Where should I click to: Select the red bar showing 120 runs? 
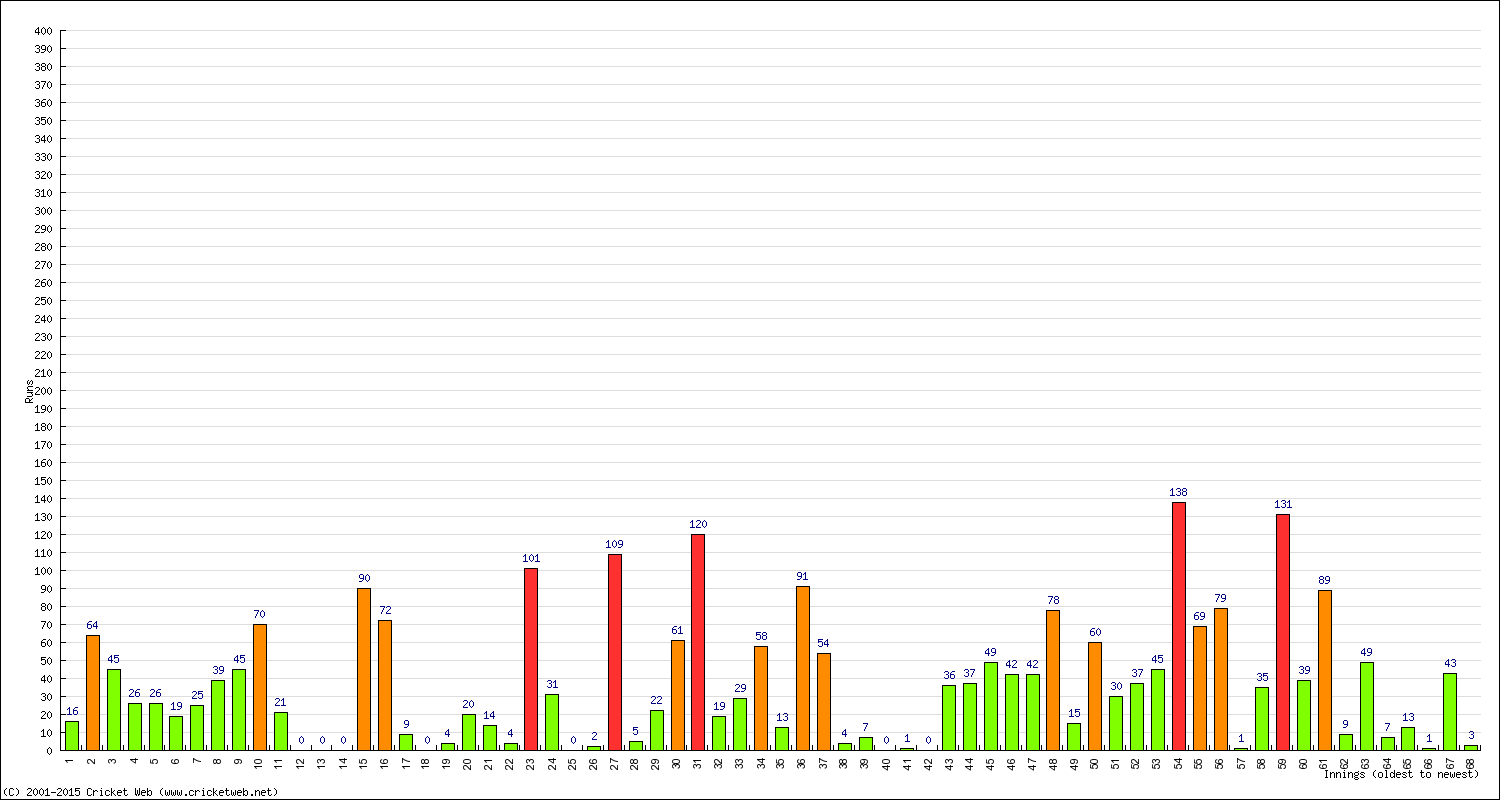point(698,642)
